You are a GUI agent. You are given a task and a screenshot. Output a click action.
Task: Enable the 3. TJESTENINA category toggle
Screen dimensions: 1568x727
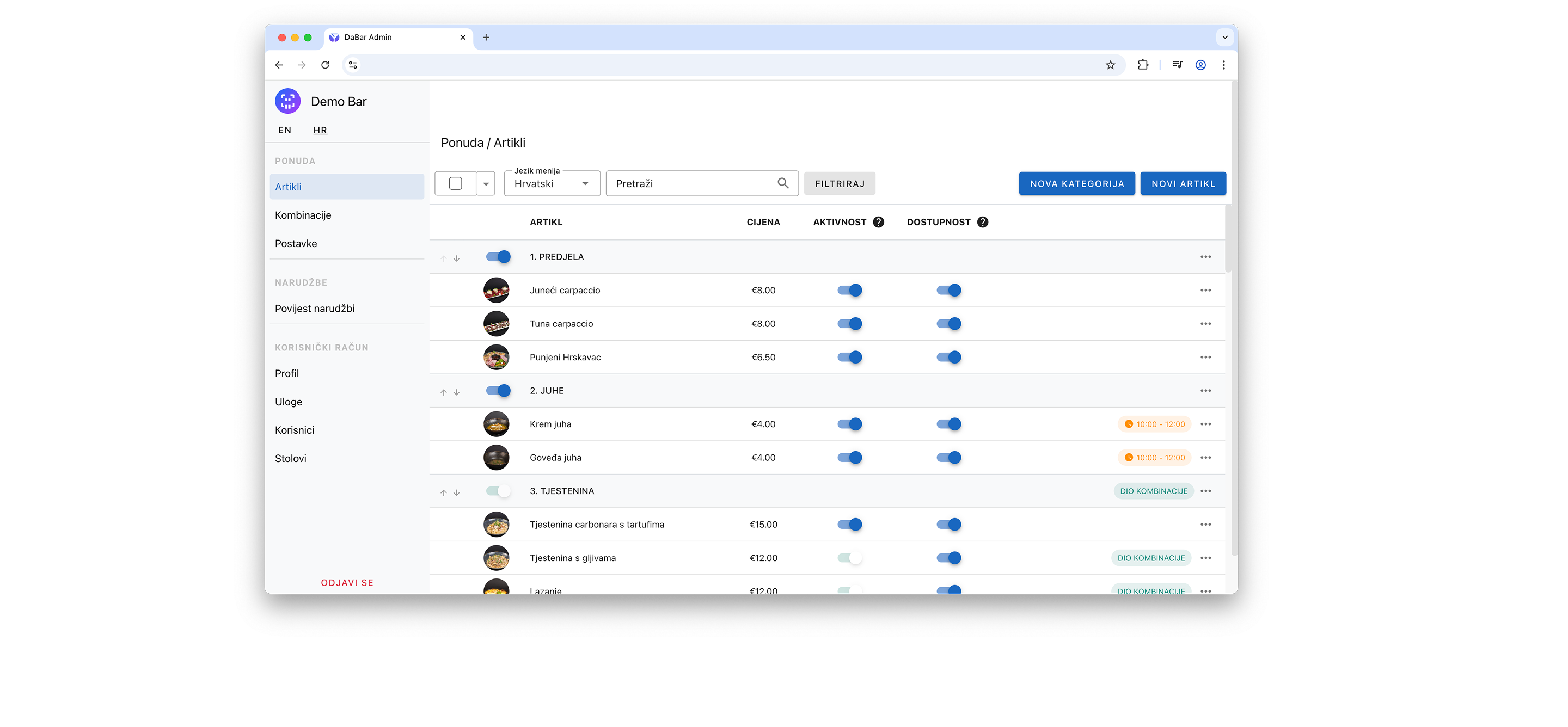click(x=498, y=491)
